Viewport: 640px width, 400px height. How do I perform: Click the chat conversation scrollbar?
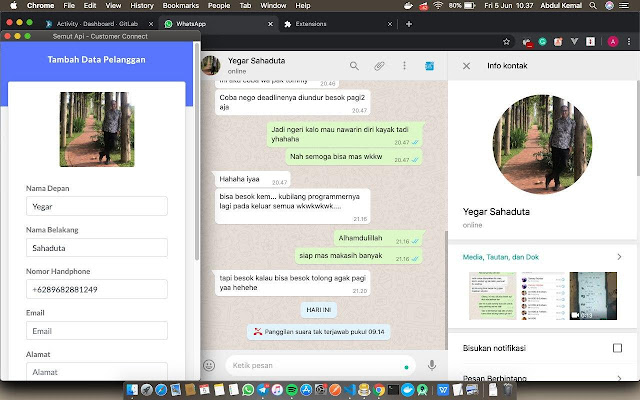pos(446,290)
